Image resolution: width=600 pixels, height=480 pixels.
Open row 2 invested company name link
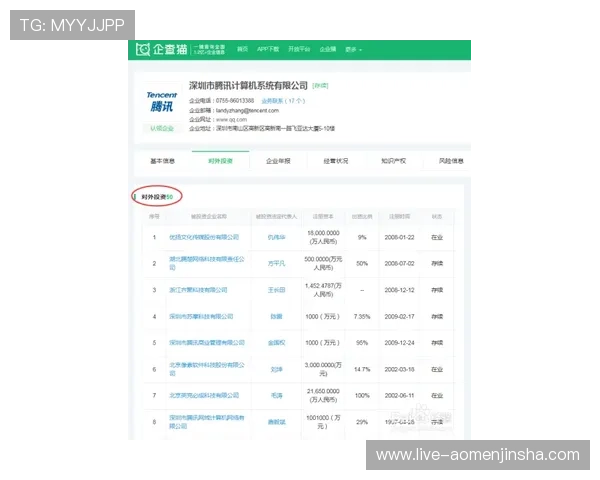pos(207,263)
